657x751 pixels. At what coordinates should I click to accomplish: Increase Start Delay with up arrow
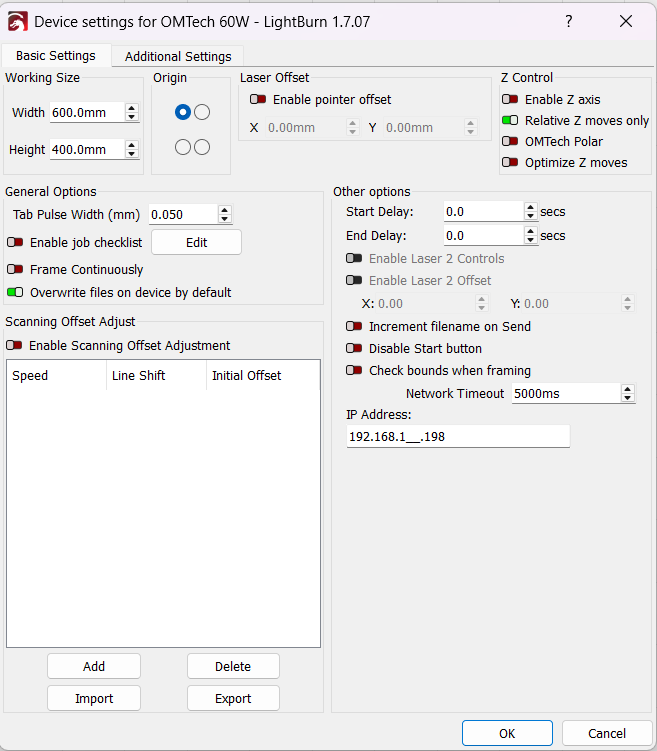[531, 207]
